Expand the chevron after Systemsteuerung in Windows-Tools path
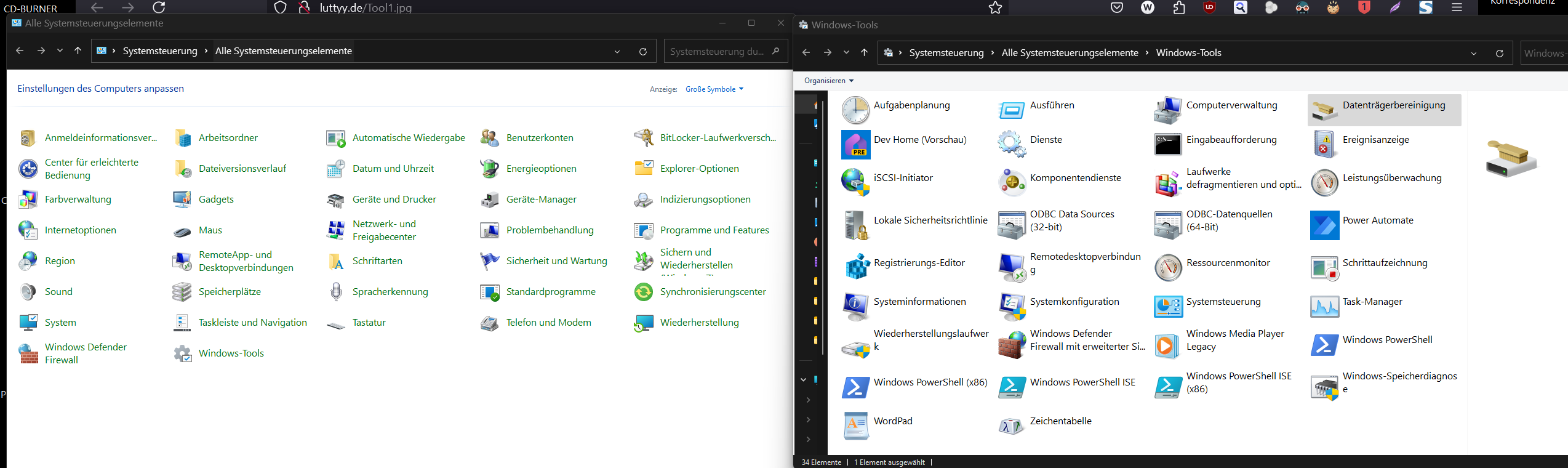The height and width of the screenshot is (468, 1568). tap(993, 53)
